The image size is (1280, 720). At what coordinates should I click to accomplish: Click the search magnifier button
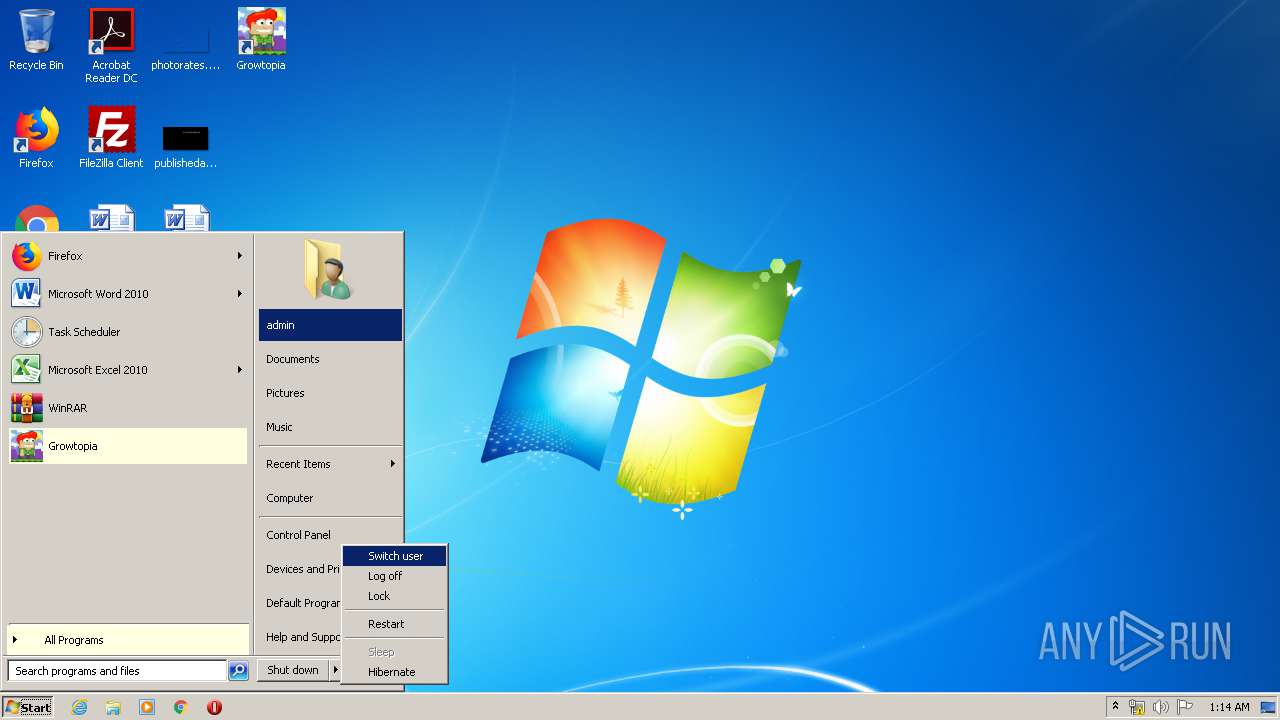coord(238,671)
